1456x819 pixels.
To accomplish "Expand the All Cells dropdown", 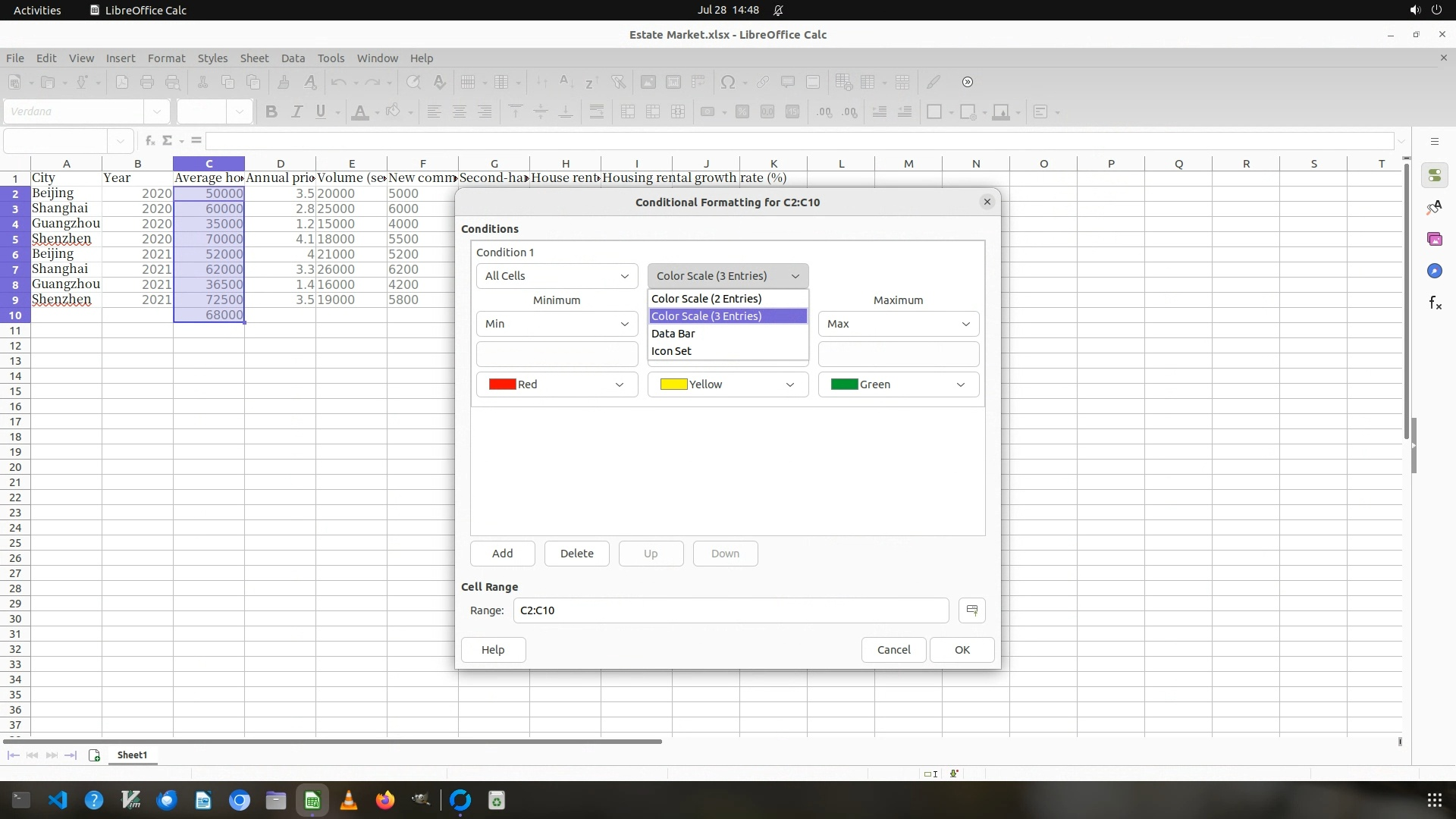I will 557,276.
